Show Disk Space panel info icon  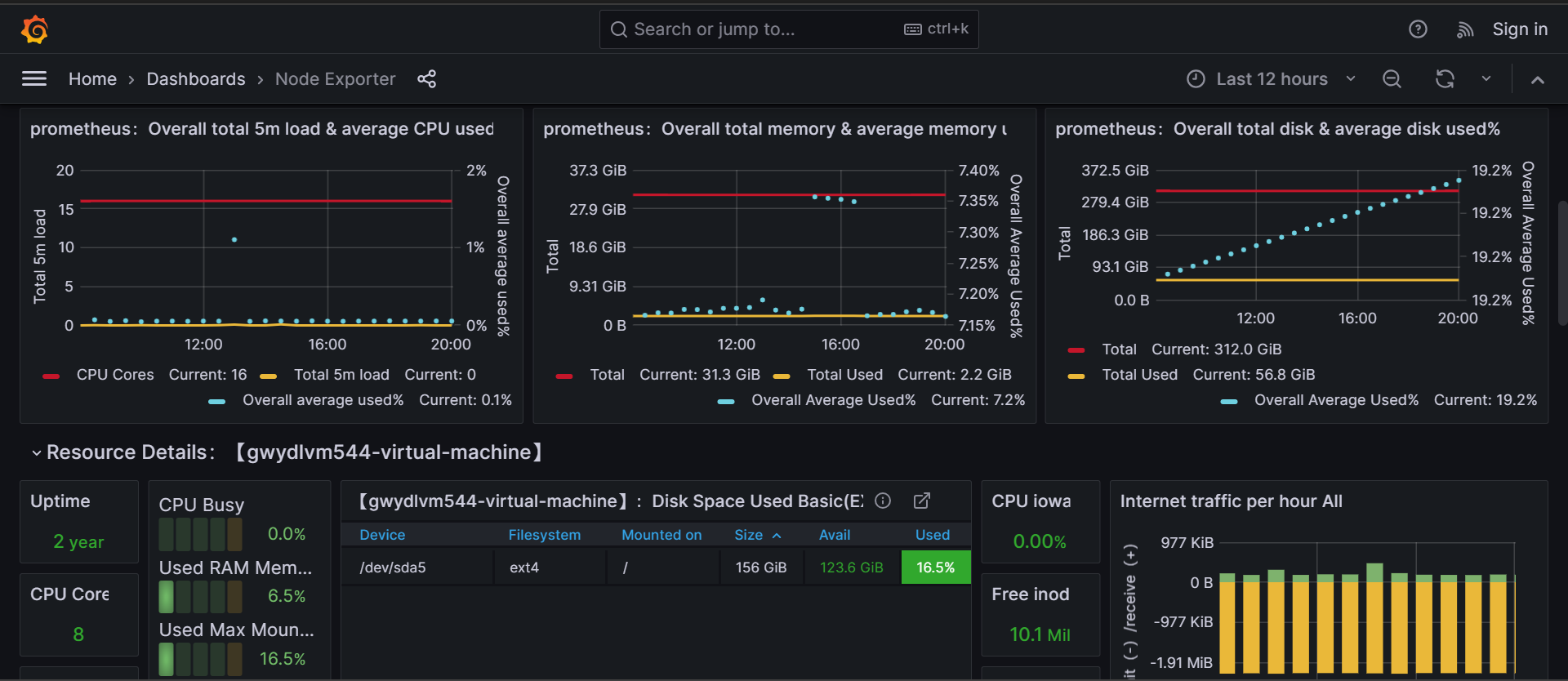click(x=883, y=501)
